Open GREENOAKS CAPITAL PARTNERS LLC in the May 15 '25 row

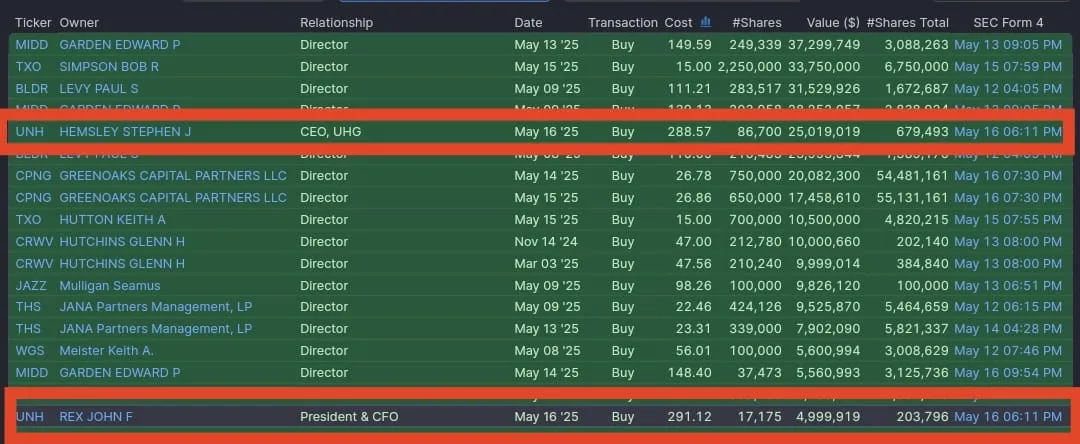pyautogui.click(x=173, y=198)
